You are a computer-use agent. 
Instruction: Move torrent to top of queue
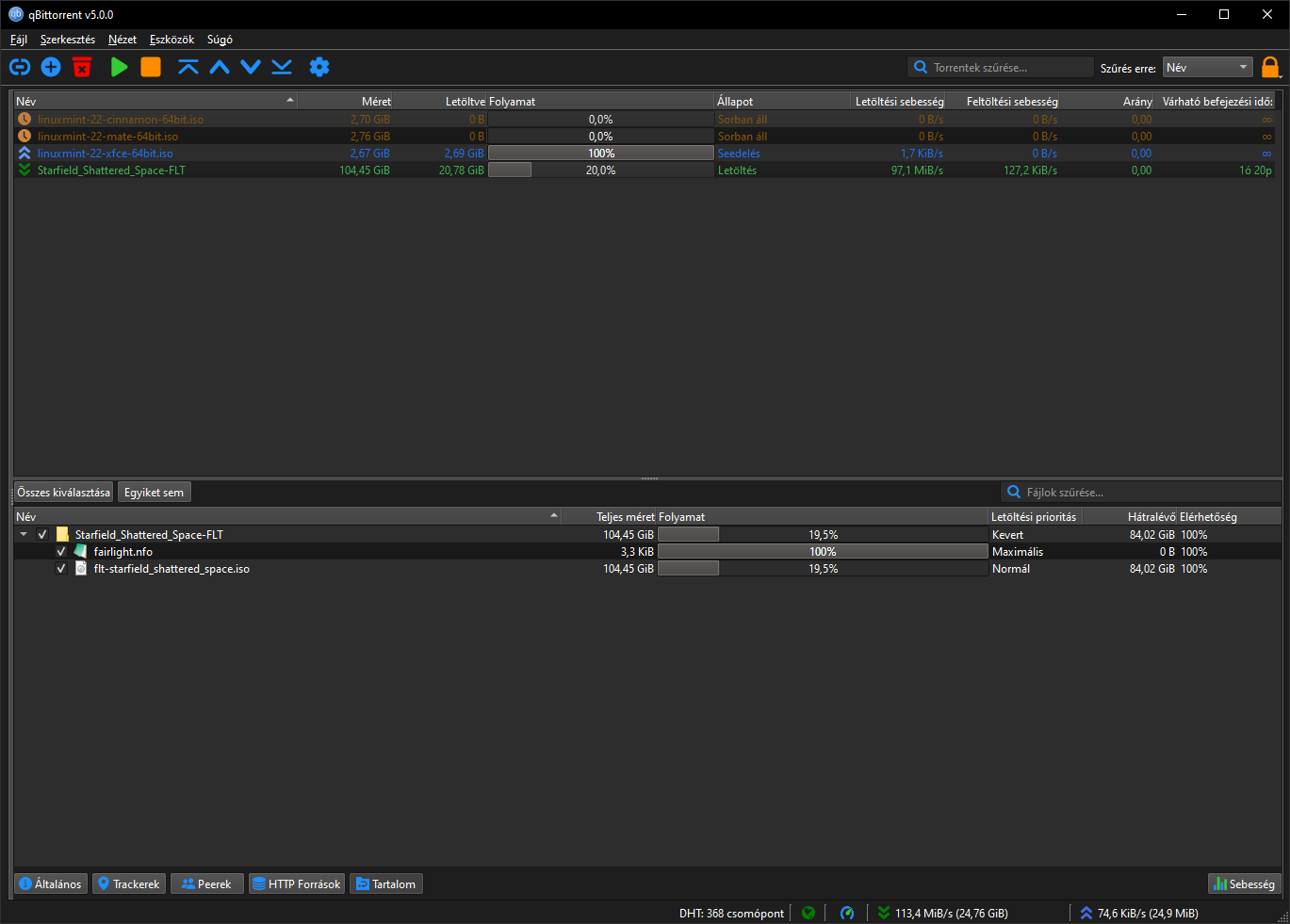tap(188, 67)
